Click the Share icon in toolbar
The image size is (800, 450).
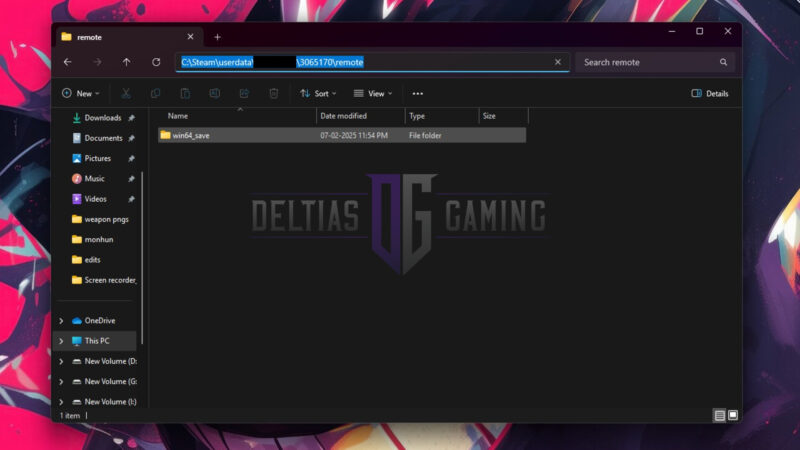click(x=244, y=93)
